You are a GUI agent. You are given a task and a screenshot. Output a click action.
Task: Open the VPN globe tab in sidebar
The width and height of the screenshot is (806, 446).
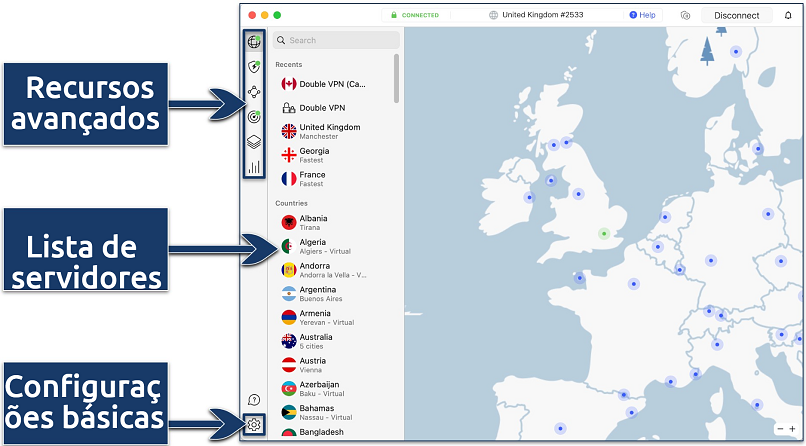[253, 41]
